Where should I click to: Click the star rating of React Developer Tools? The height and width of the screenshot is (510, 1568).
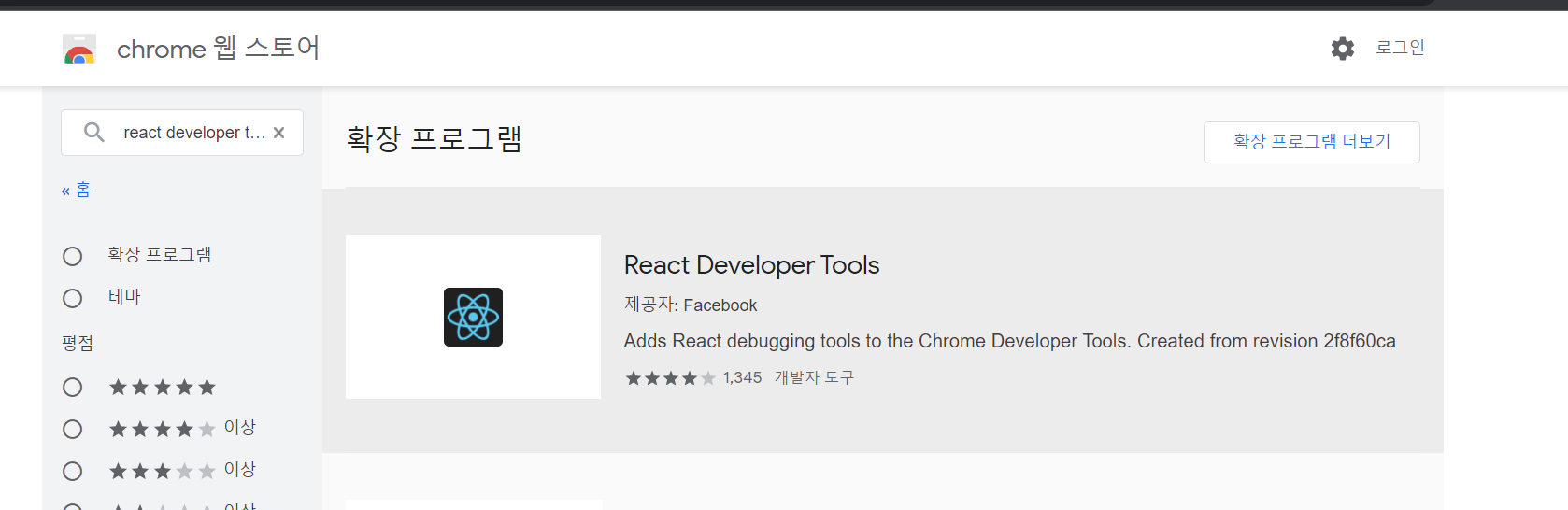(670, 378)
